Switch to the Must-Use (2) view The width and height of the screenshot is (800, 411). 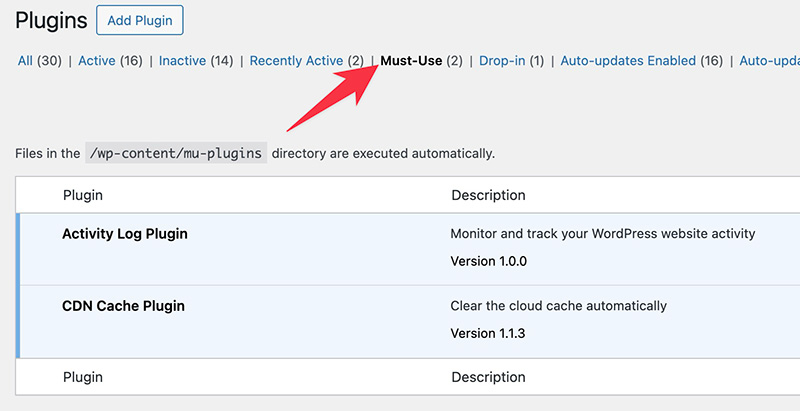pos(421,61)
